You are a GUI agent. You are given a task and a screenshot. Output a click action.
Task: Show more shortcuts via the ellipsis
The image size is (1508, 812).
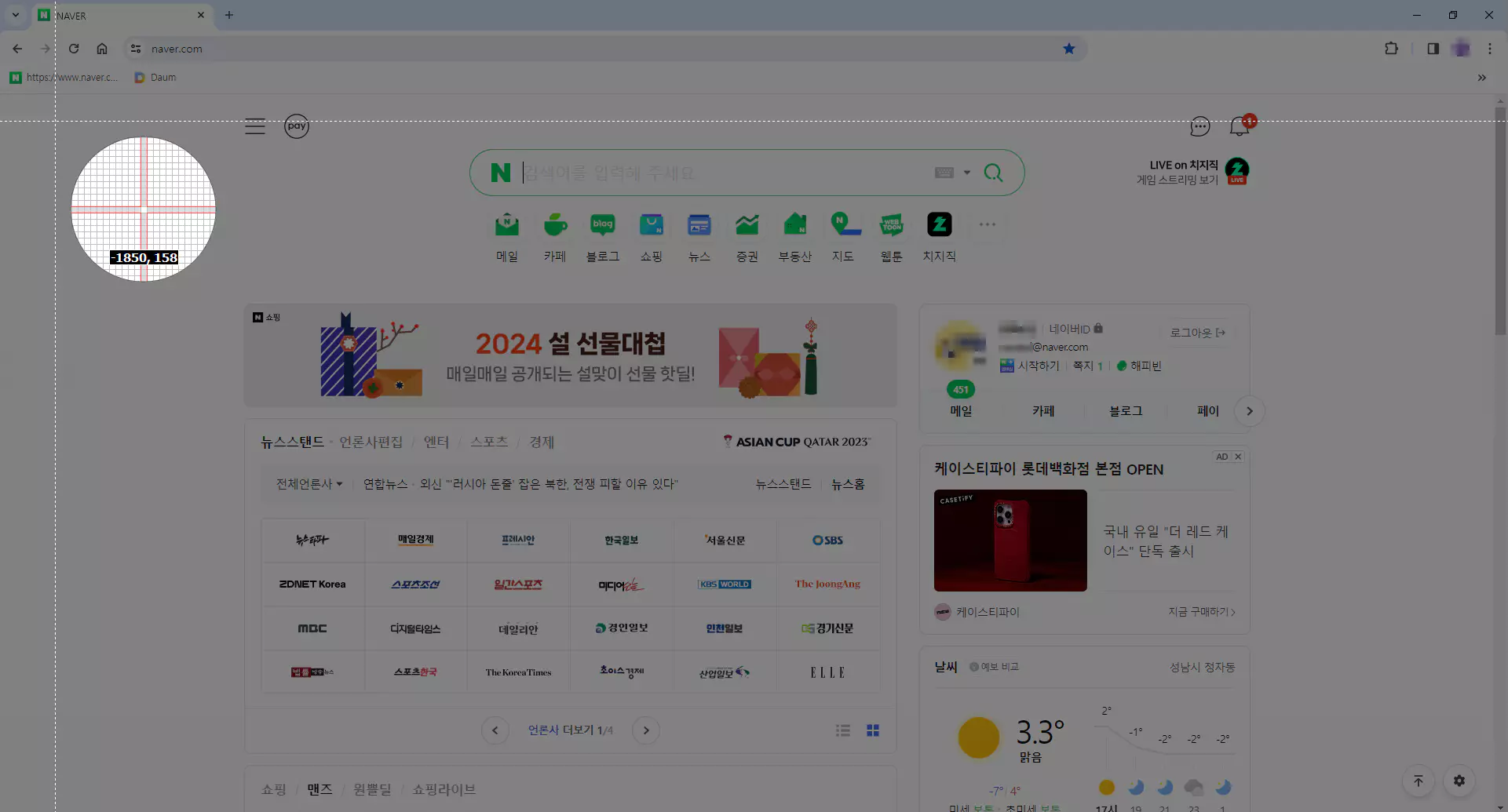(x=988, y=224)
